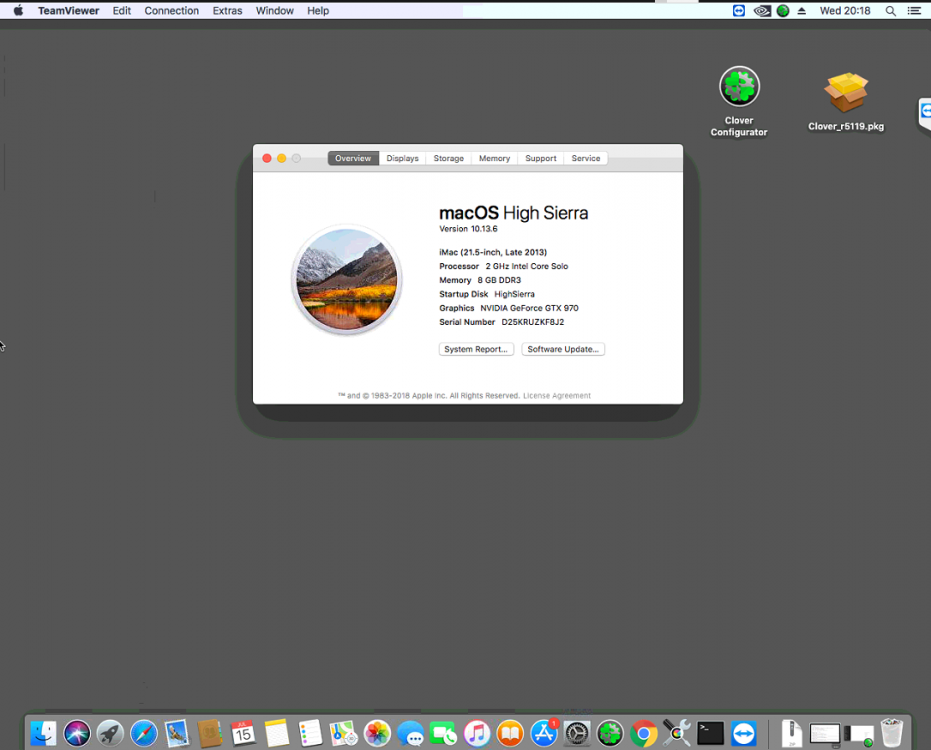Open Notification Center list icon

[x=914, y=11]
